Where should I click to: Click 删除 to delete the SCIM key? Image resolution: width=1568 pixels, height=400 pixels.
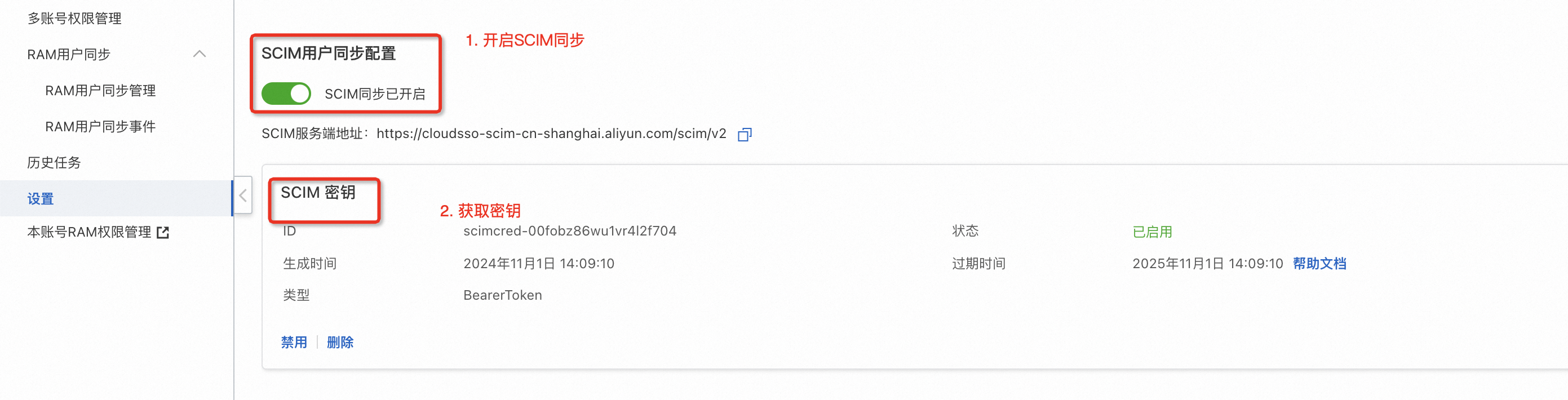click(x=340, y=342)
